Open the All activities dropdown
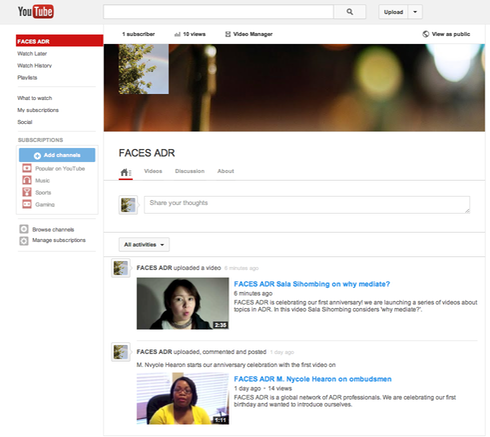This screenshot has height=437, width=490. (144, 245)
